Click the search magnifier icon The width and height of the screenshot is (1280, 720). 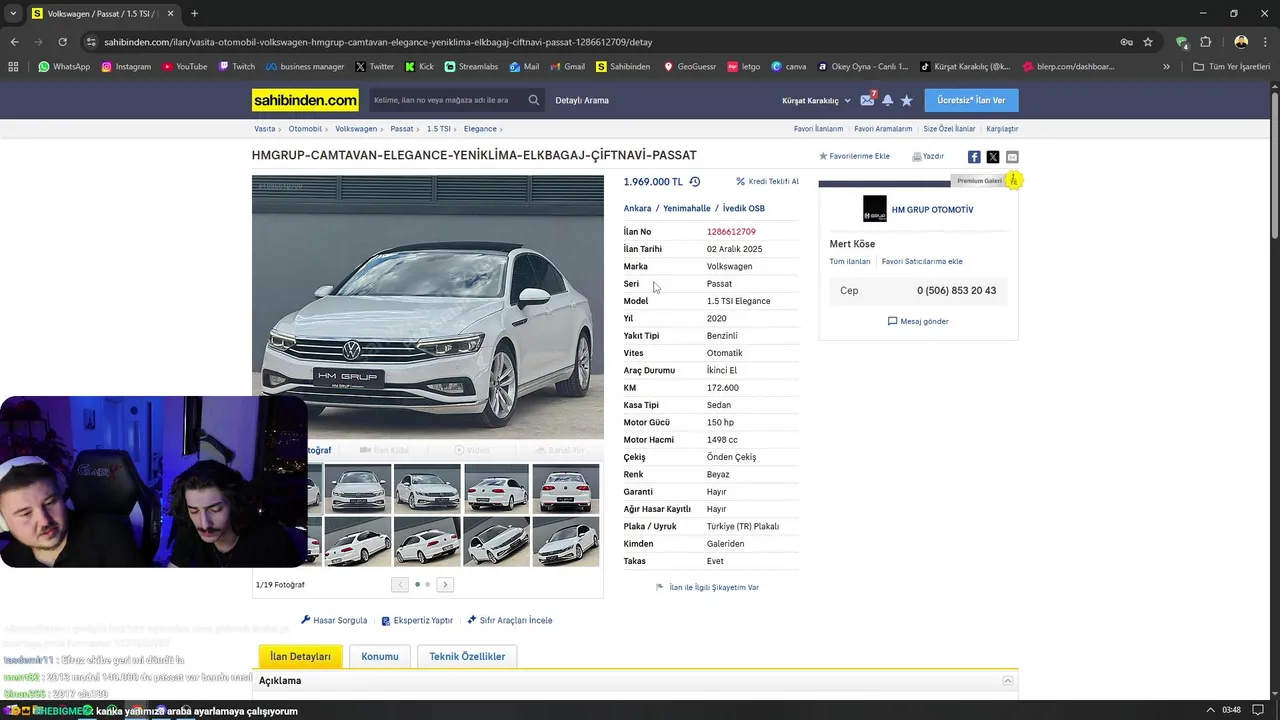pos(534,100)
